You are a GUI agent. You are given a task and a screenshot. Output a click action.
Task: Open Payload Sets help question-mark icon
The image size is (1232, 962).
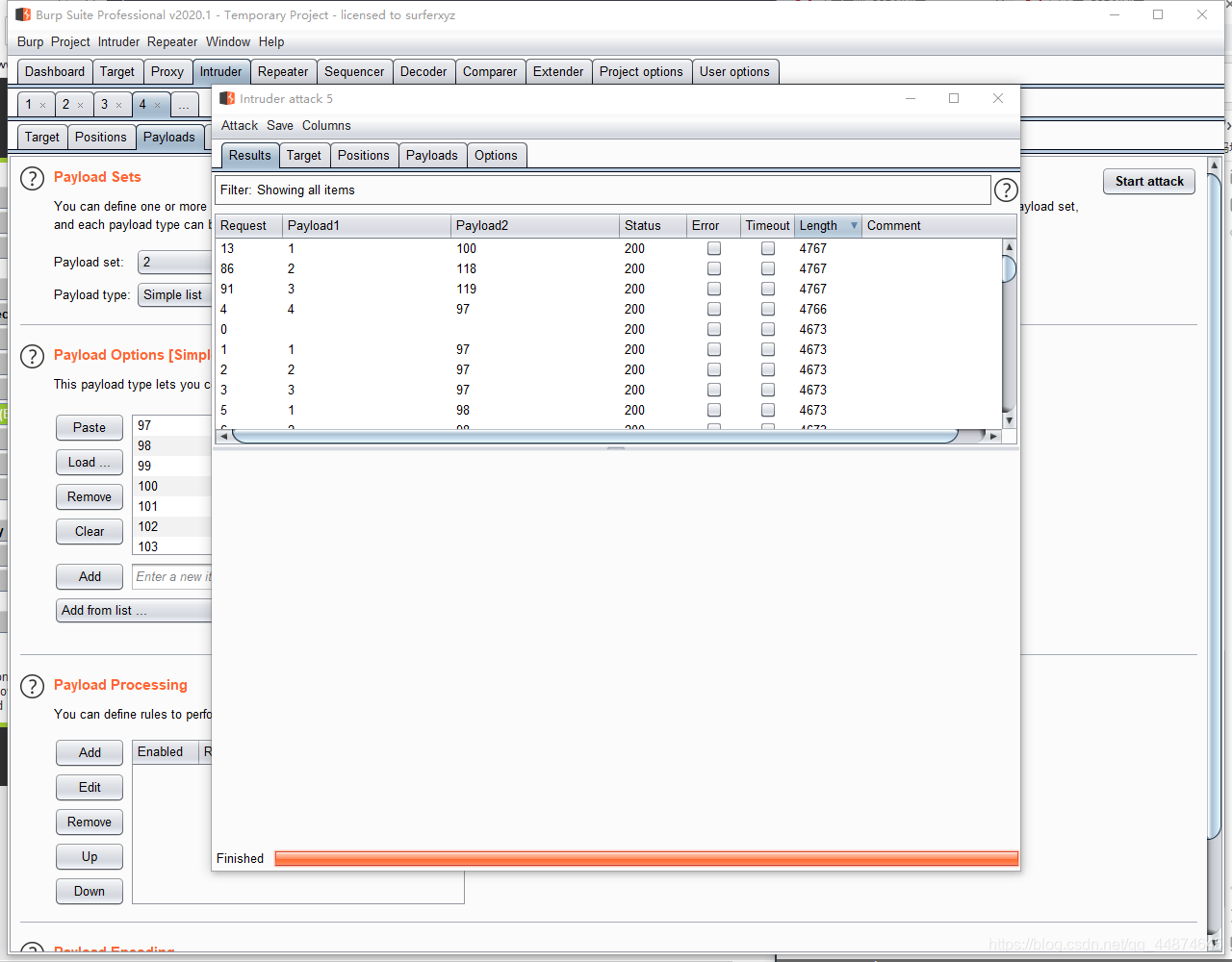pyautogui.click(x=32, y=178)
